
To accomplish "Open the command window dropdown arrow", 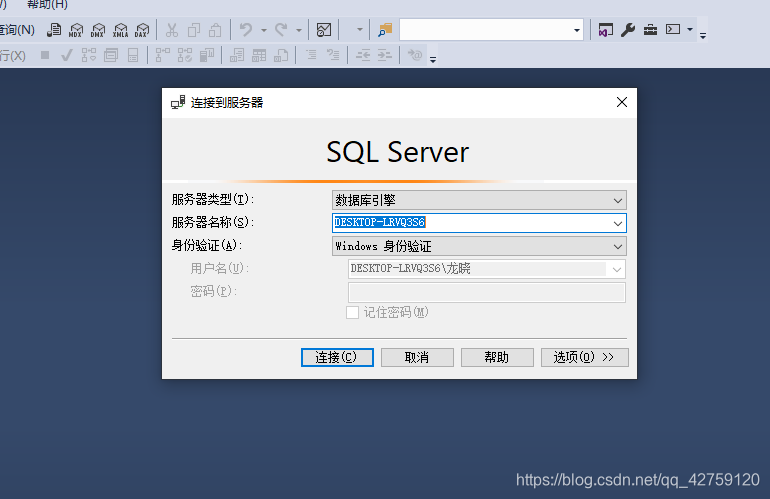I will [x=689, y=29].
